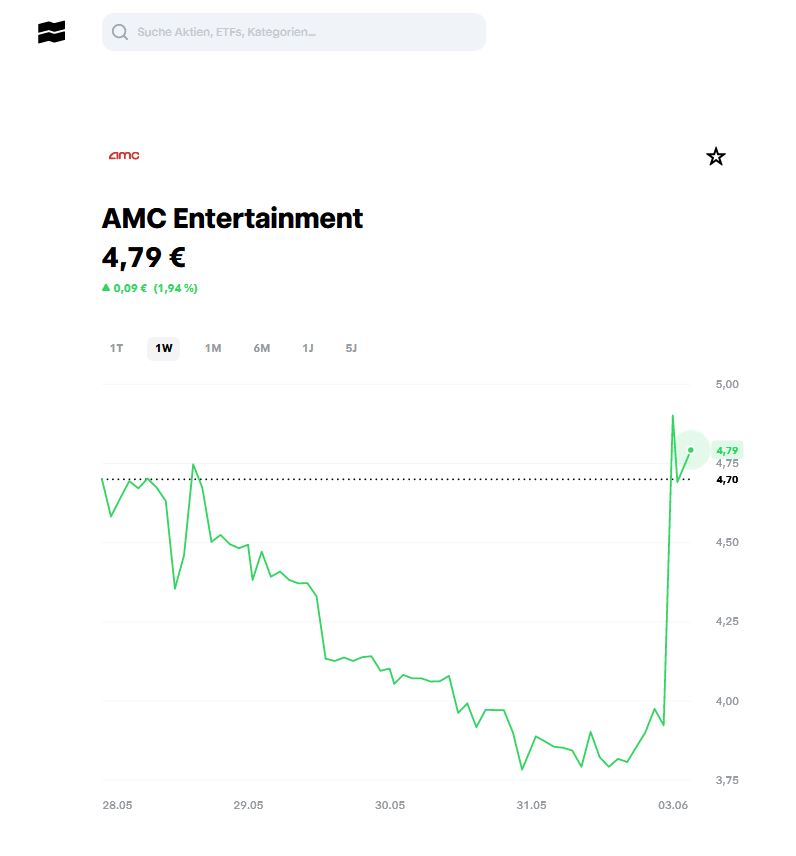This screenshot has height=856, width=796.
Task: Select the 1W time range
Action: click(x=163, y=348)
